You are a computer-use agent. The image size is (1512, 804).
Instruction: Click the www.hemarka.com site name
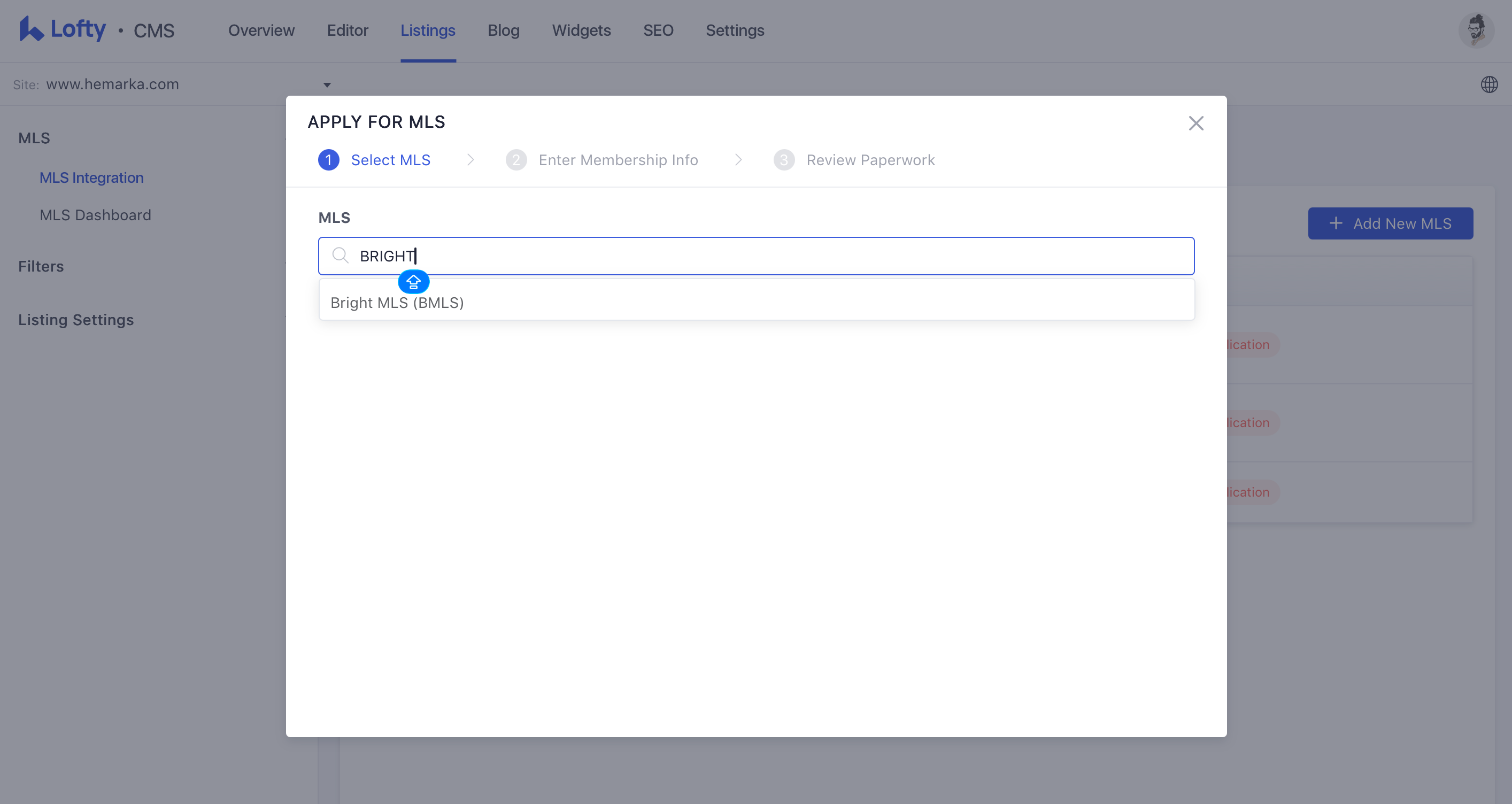point(112,84)
